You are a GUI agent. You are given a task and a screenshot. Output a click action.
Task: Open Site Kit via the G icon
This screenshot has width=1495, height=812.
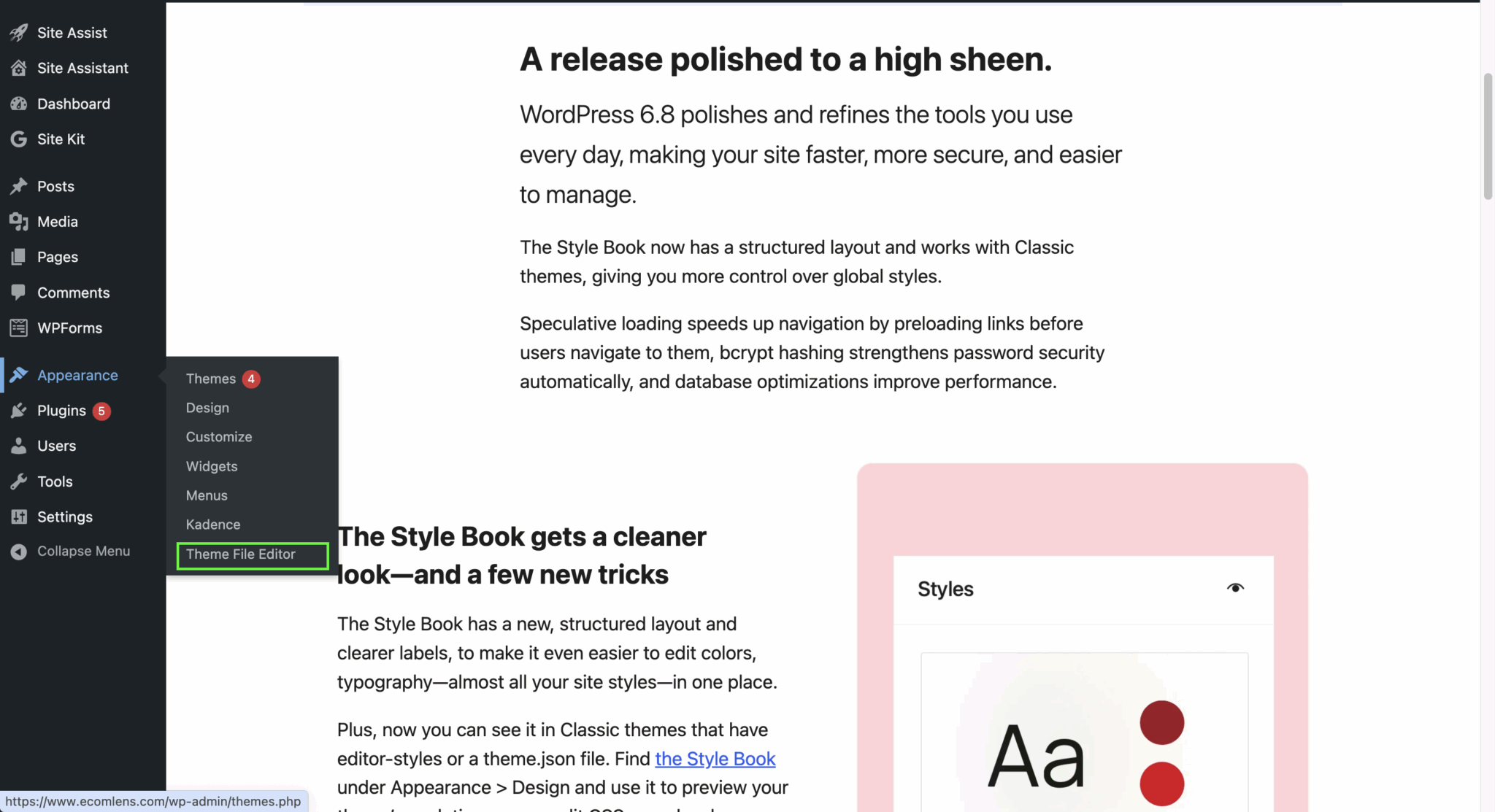pos(18,139)
